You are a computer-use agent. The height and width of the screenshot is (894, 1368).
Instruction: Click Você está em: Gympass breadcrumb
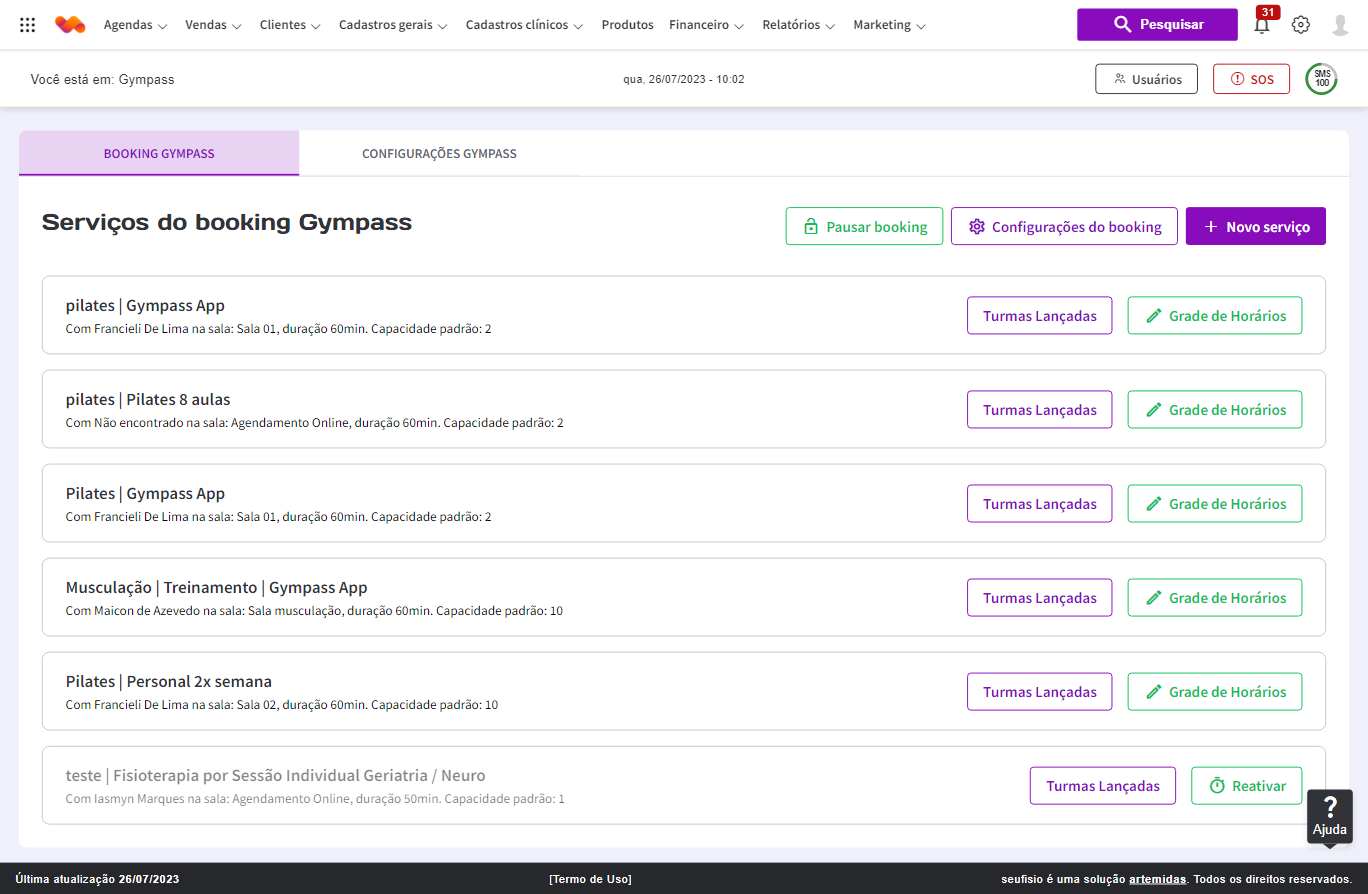[x=102, y=79]
